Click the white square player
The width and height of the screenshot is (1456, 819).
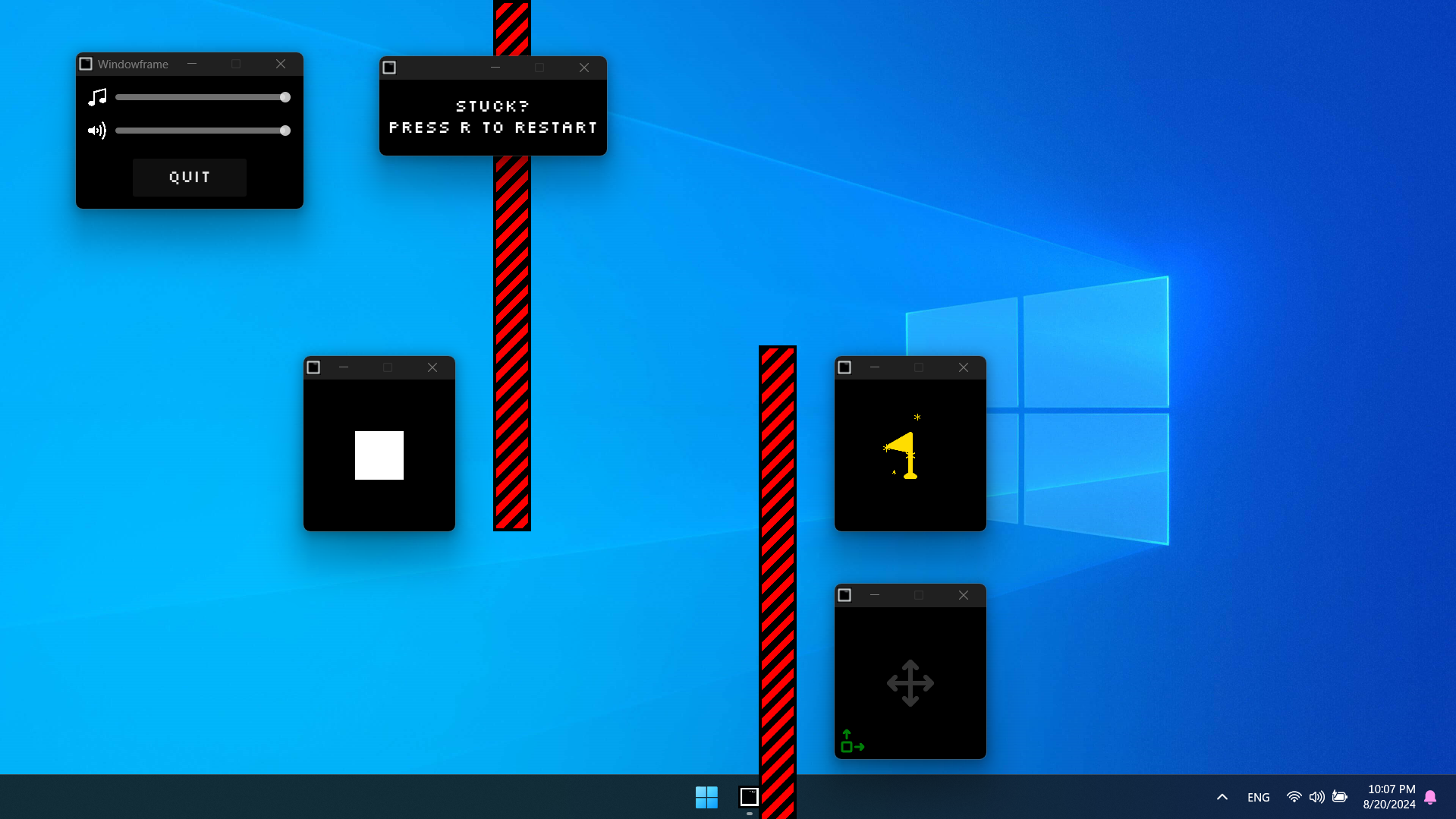click(x=379, y=455)
